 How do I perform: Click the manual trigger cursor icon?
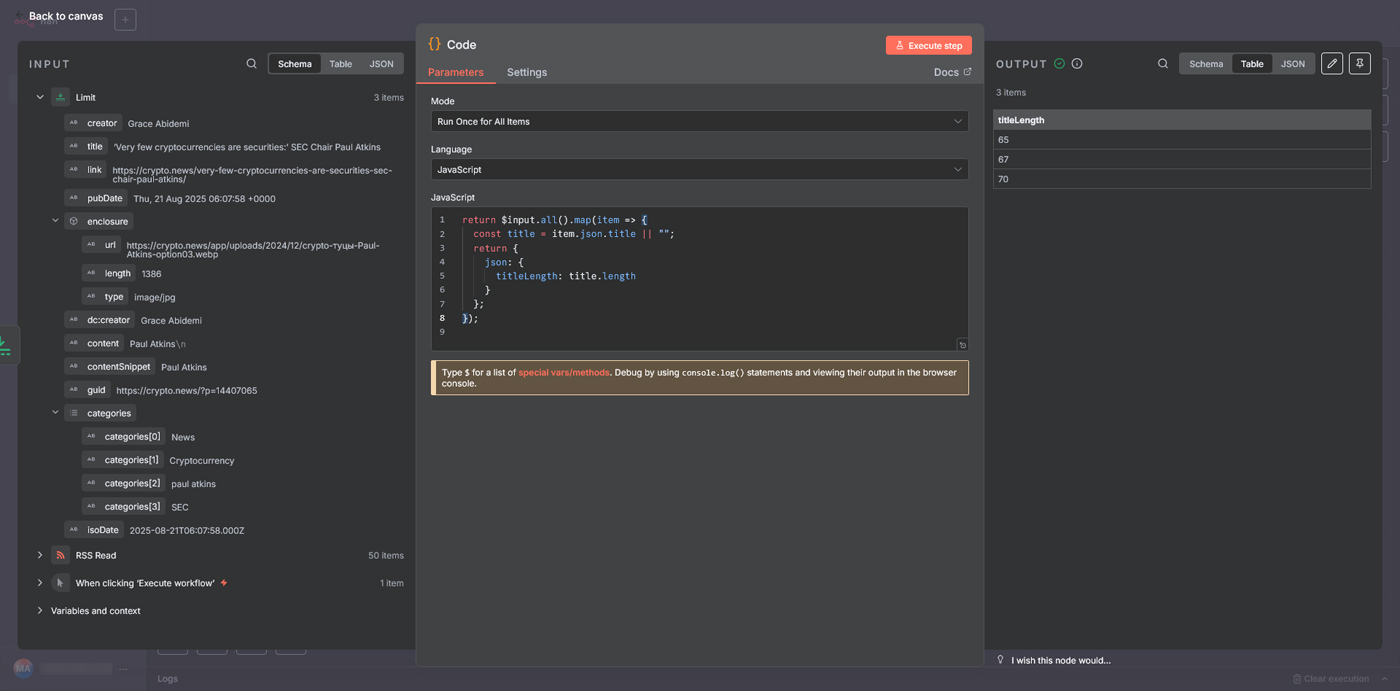pyautogui.click(x=61, y=583)
